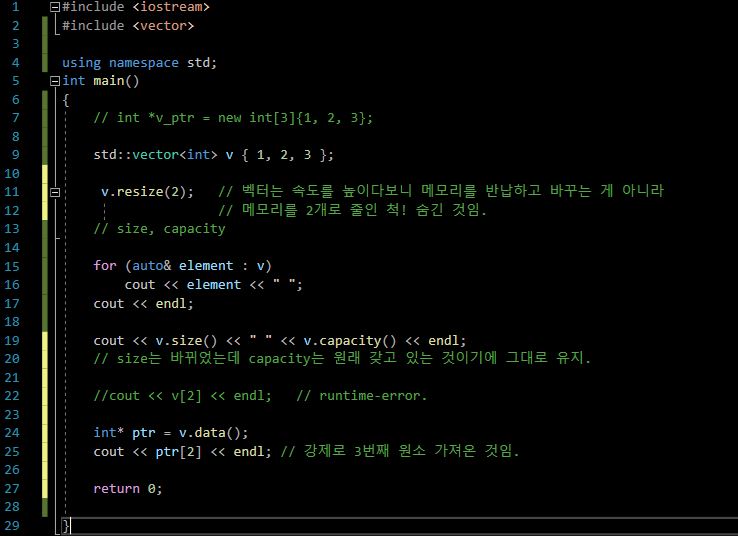Click 'using namespace std;' line
This screenshot has width=738, height=536.
click(139, 63)
